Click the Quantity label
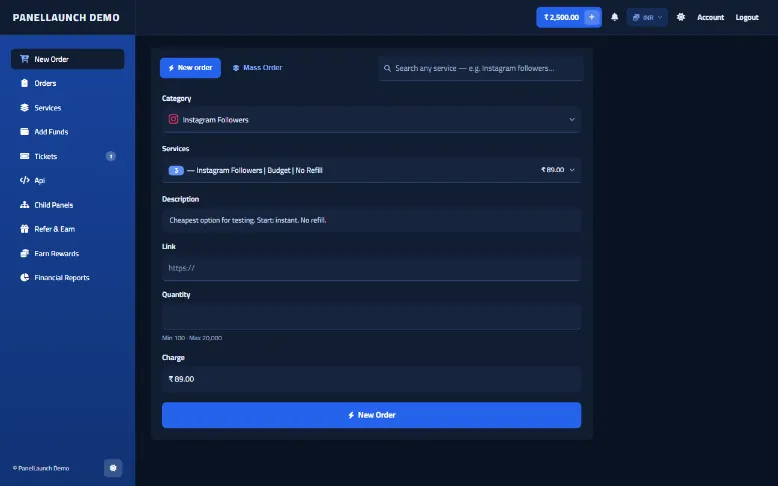 point(176,294)
